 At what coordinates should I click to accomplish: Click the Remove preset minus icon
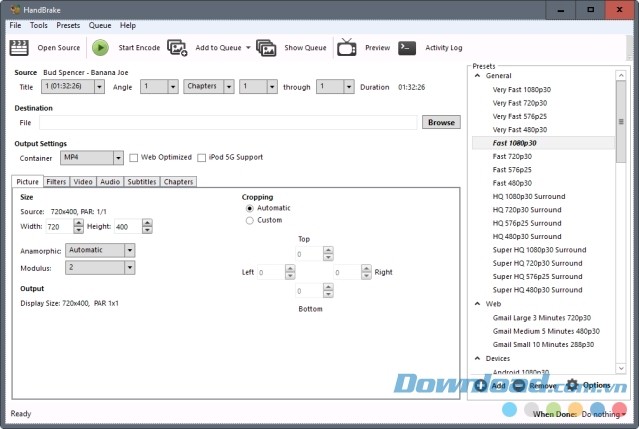519,385
